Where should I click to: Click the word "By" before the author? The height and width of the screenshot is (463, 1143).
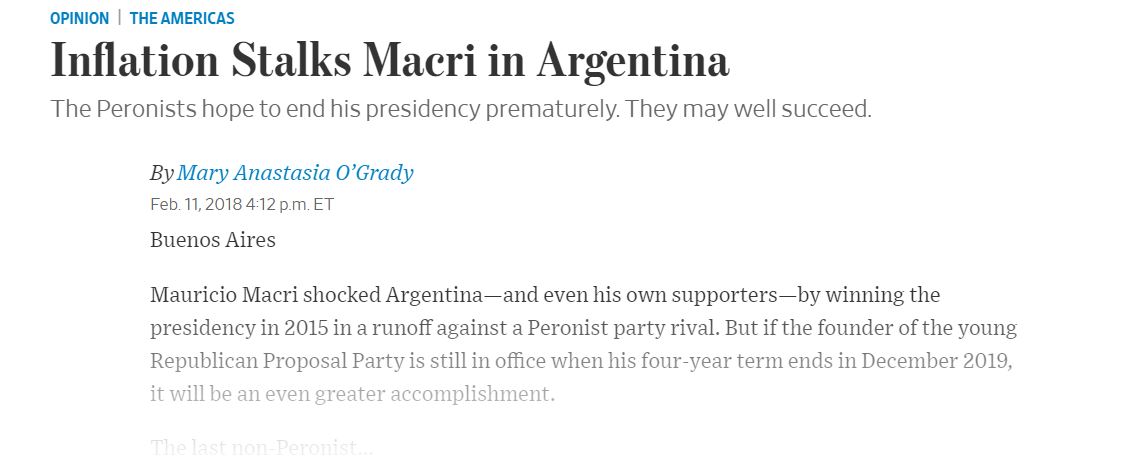pyautogui.click(x=161, y=173)
